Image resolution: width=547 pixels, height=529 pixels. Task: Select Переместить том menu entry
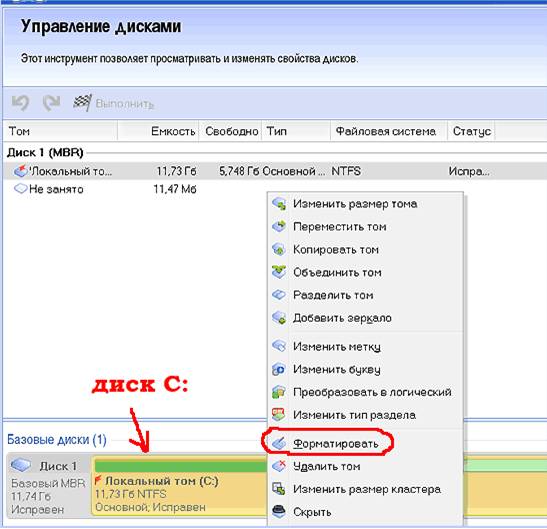point(365,227)
